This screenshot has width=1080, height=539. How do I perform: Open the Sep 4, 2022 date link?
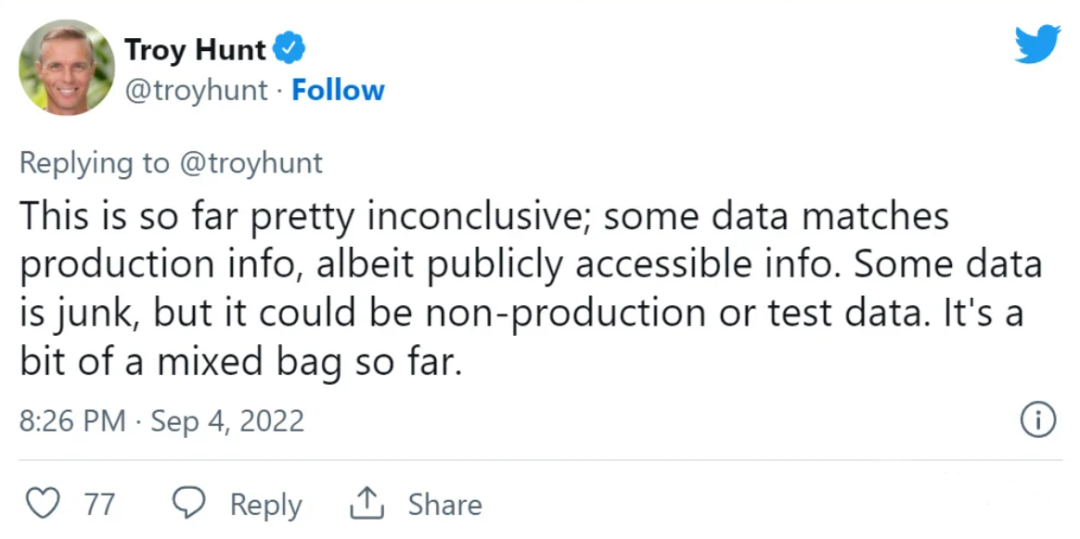(x=227, y=421)
